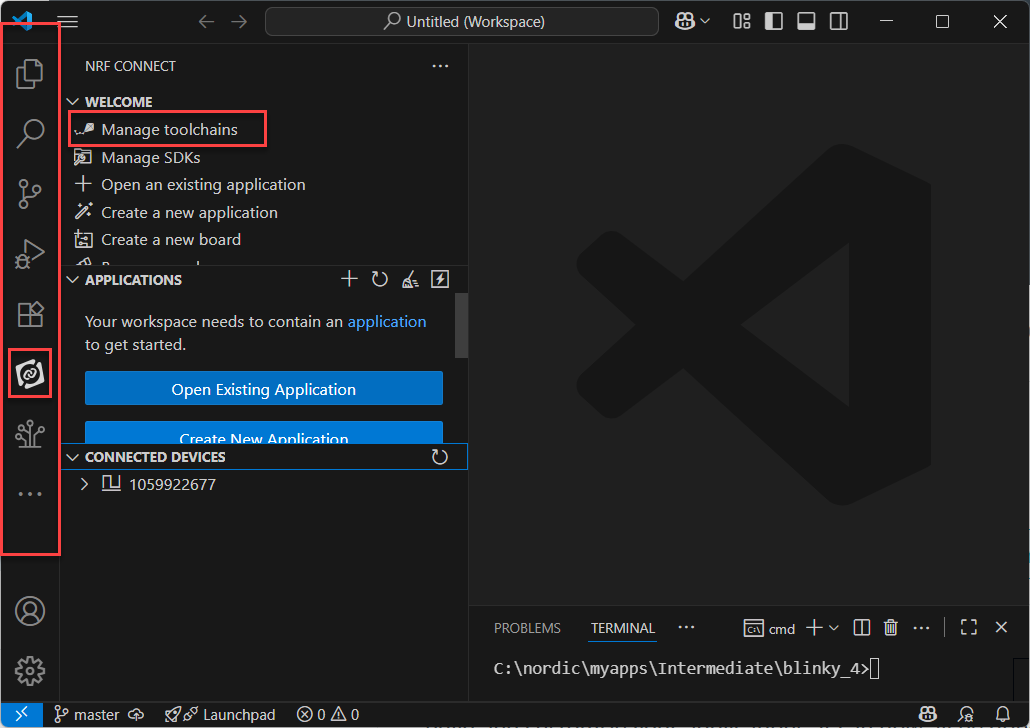Toggle the secondary side bar layout button

pos(839,21)
